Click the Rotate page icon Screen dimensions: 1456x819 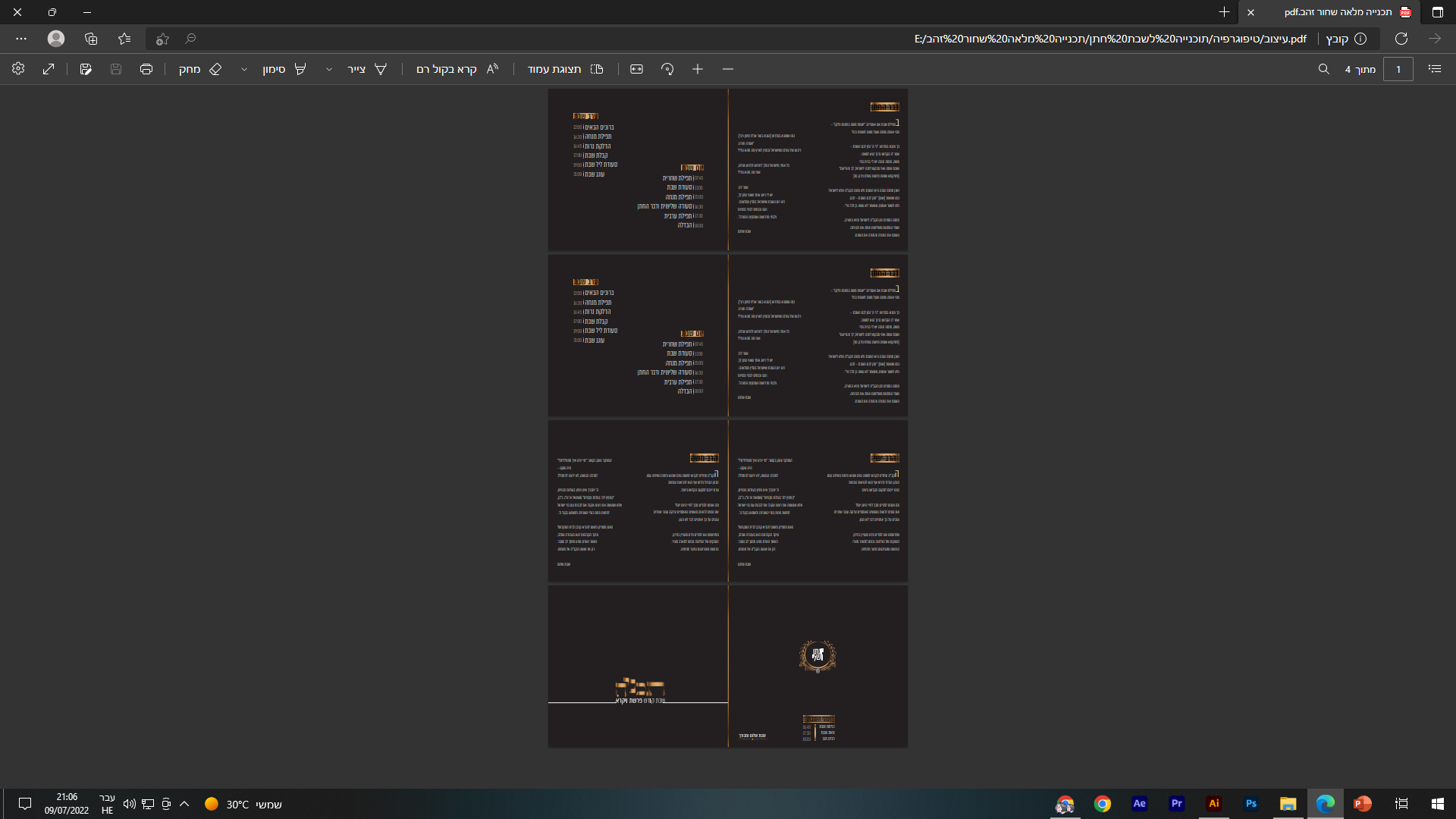coord(667,69)
